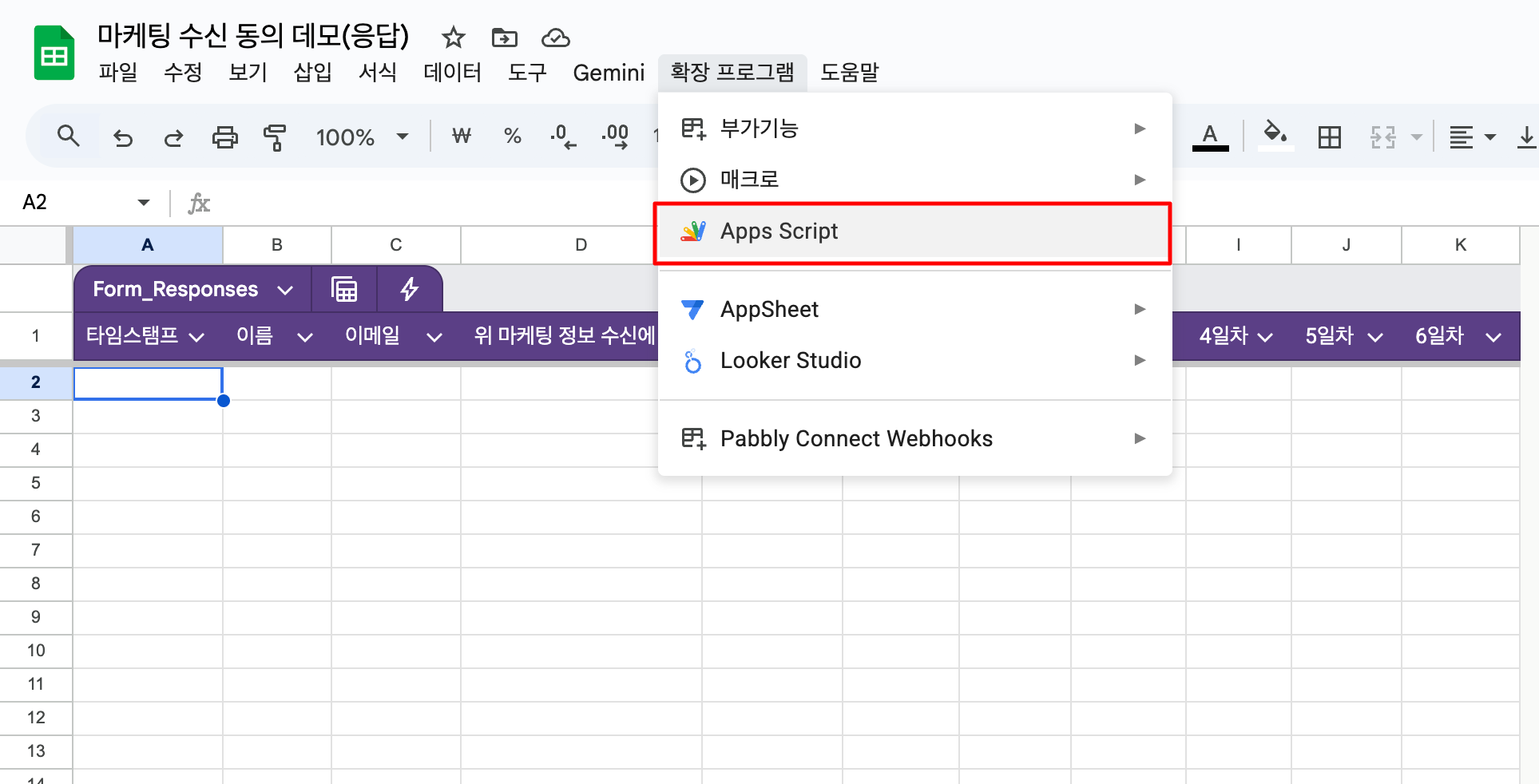Viewport: 1539px width, 784px height.
Task: Format as Korean won currency
Action: click(462, 137)
